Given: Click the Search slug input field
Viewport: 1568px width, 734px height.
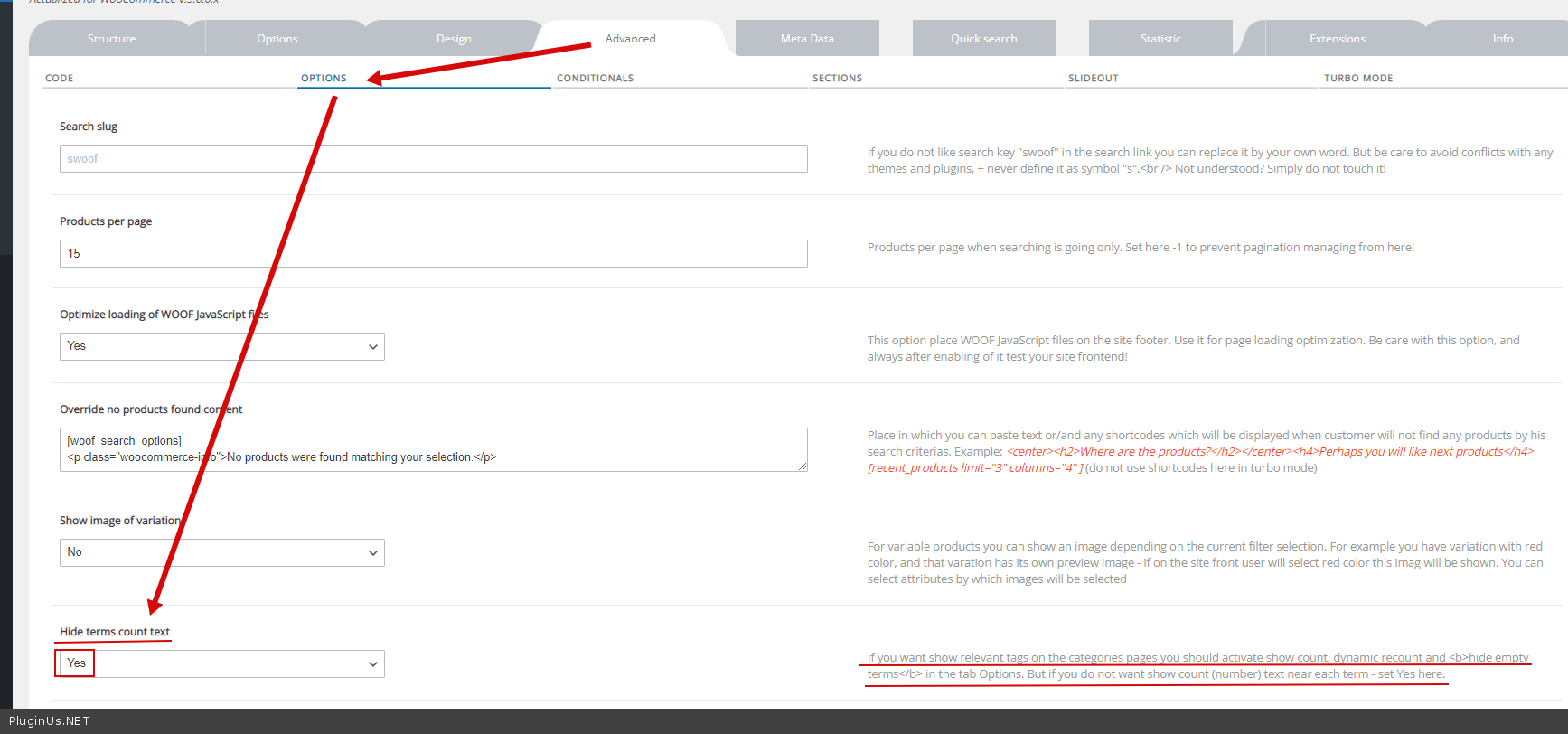Looking at the screenshot, I should click(x=433, y=159).
